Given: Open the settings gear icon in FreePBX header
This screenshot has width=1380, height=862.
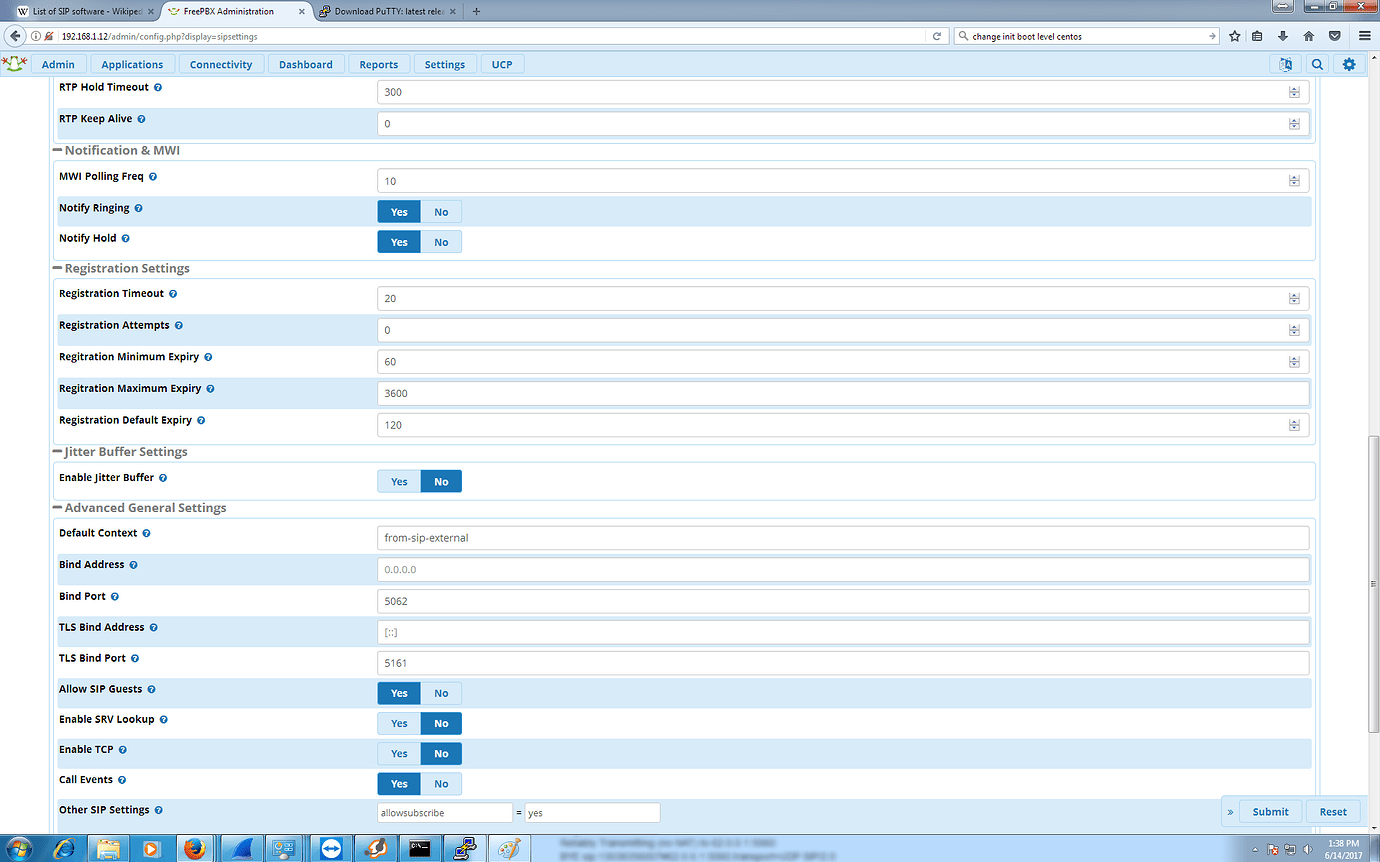Looking at the screenshot, I should click(1349, 64).
